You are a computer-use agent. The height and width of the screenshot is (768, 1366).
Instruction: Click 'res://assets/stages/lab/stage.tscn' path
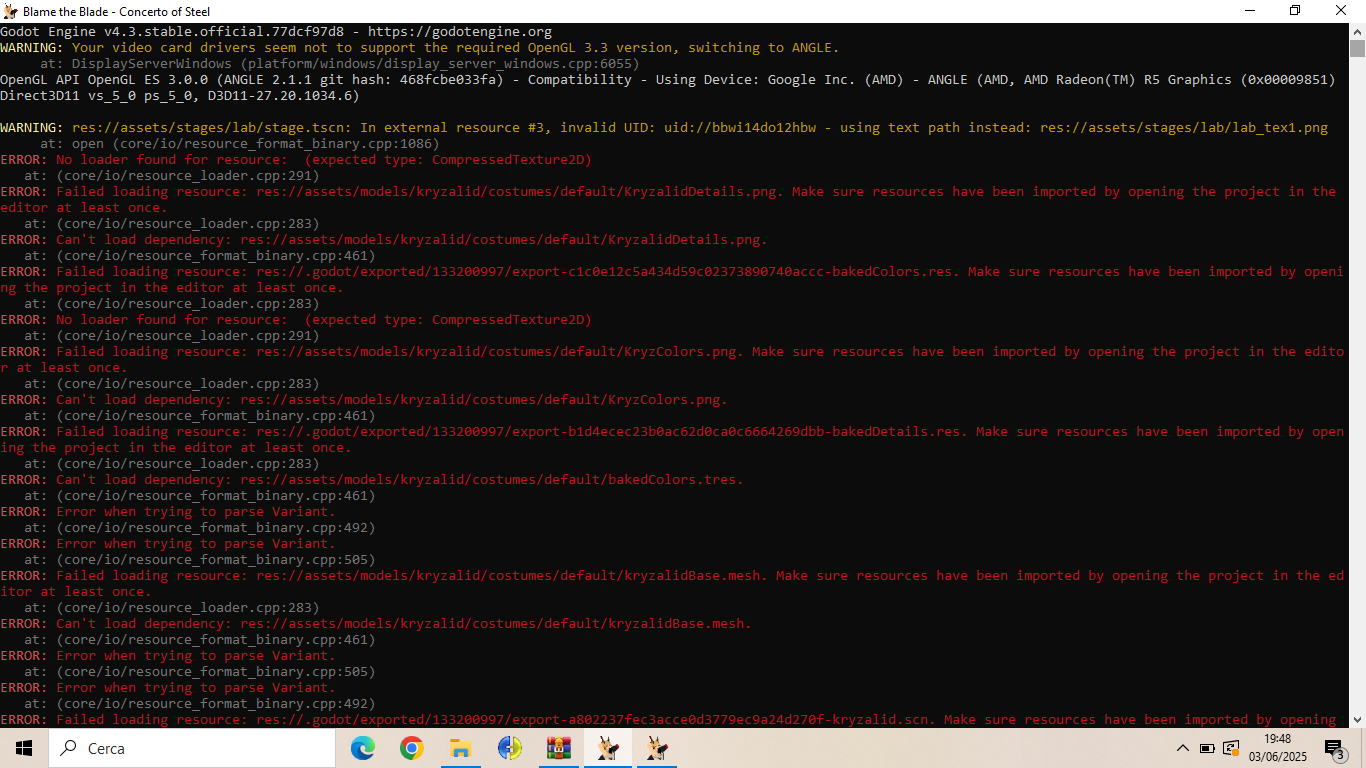click(208, 128)
